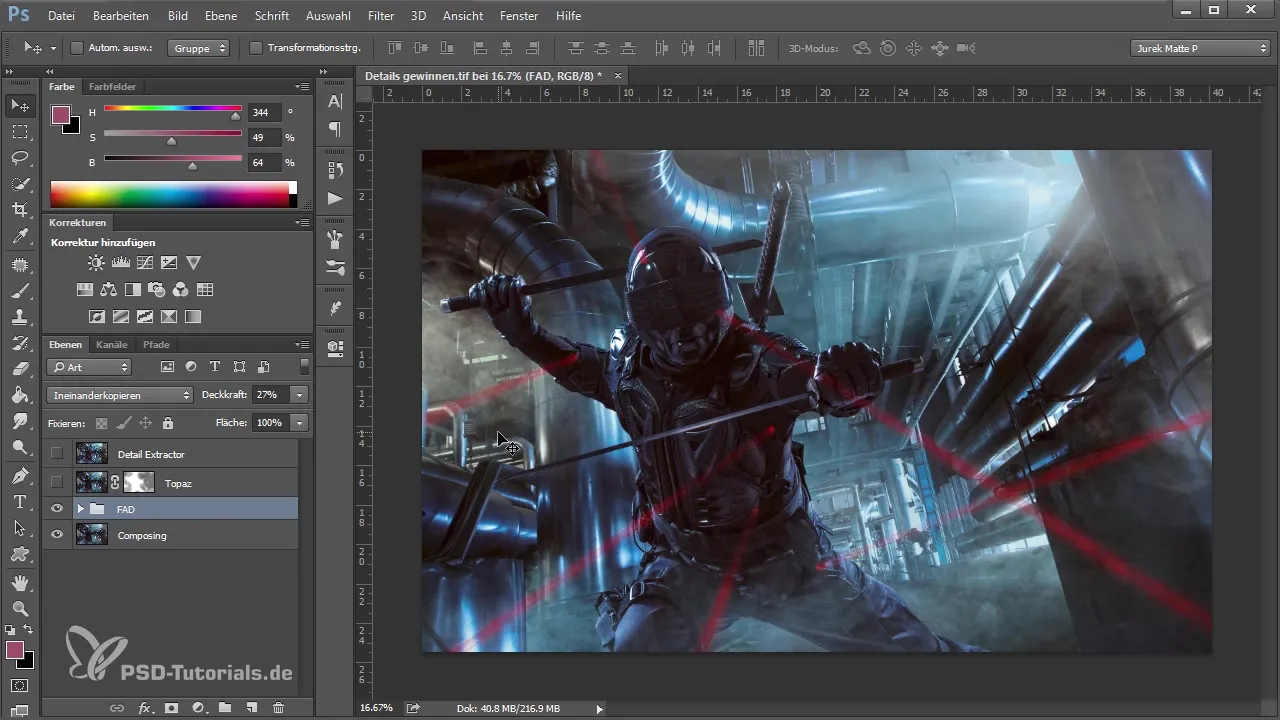Viewport: 1280px width, 720px height.
Task: Open the Deckkraft opacity arrow
Action: tap(299, 395)
